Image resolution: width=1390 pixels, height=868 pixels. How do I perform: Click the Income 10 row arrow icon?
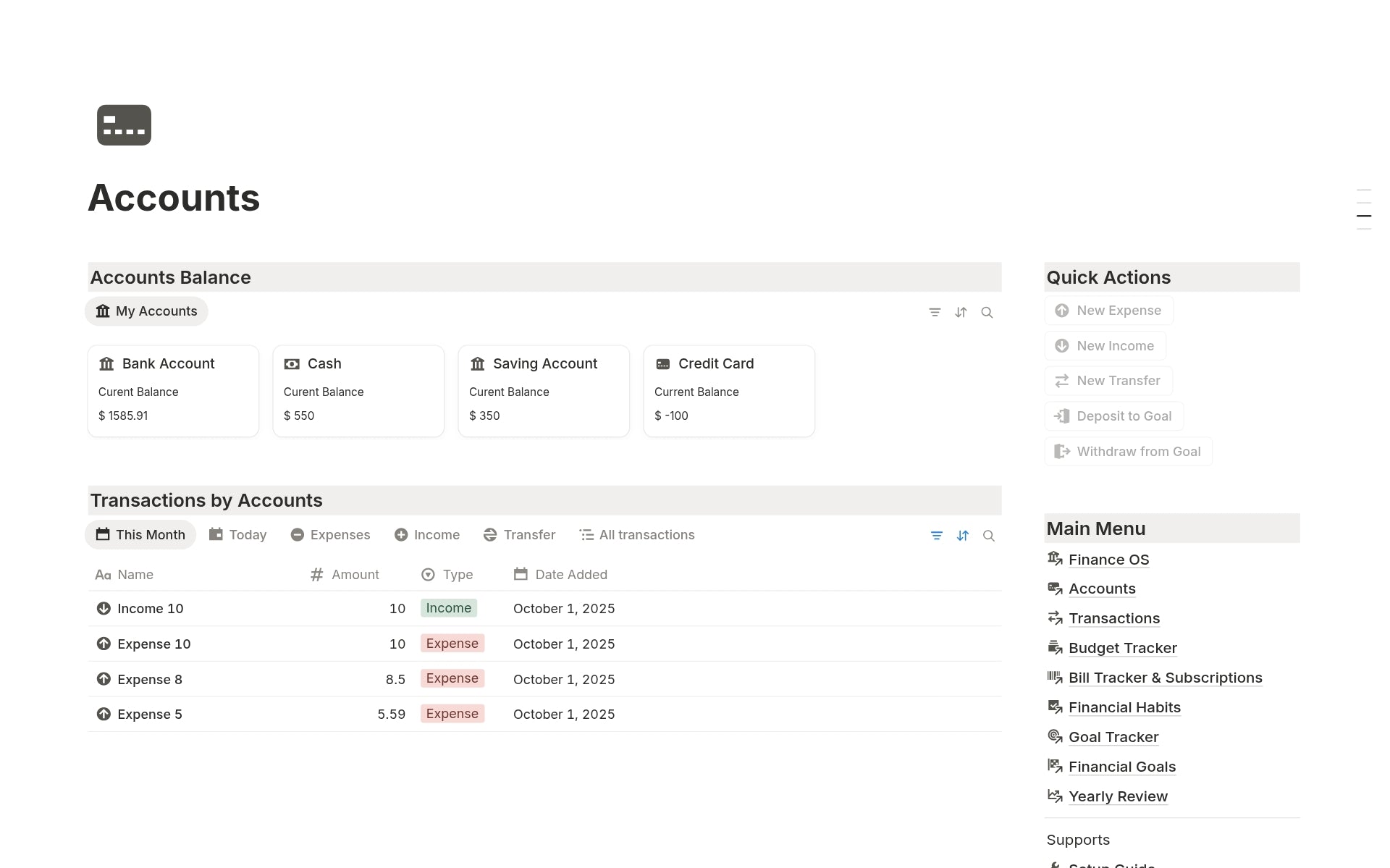tap(104, 609)
